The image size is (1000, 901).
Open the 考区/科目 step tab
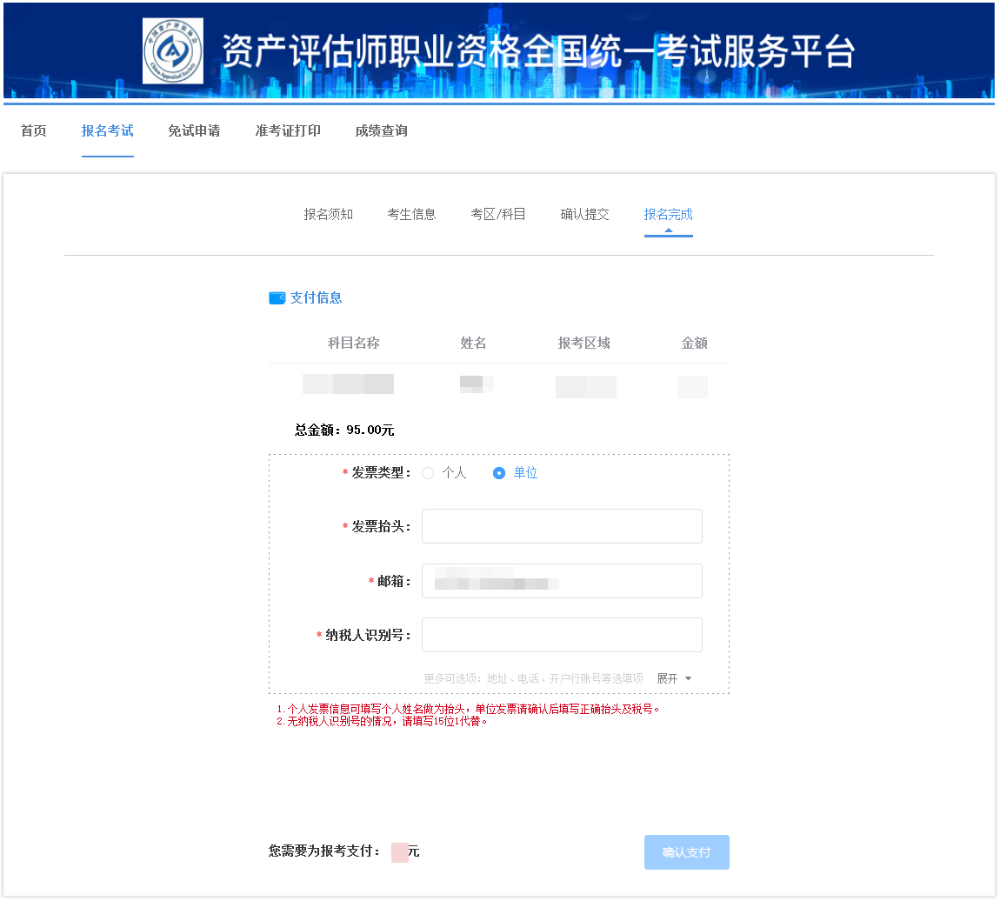(499, 213)
